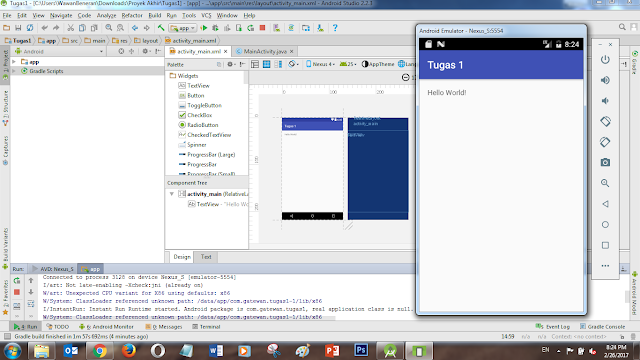Open the screen orientation dropdown in designer
This screenshot has height=360, width=640.
coord(293,64)
